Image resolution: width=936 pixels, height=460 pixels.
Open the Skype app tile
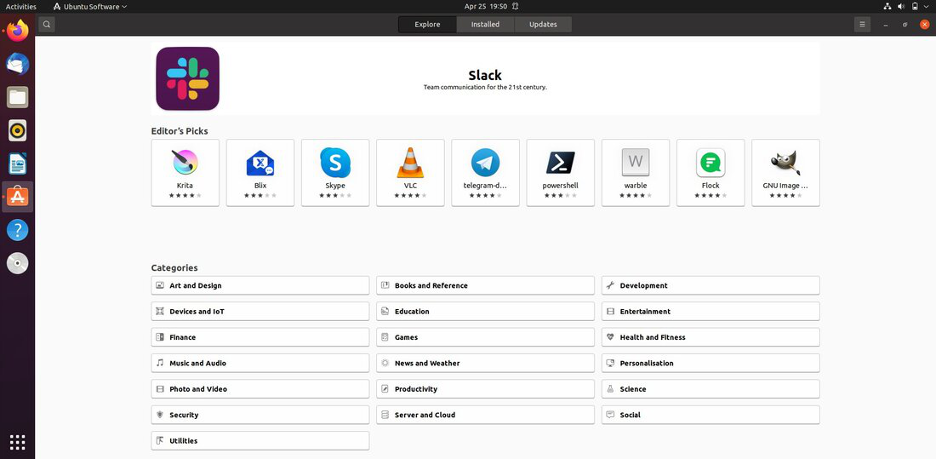335,173
